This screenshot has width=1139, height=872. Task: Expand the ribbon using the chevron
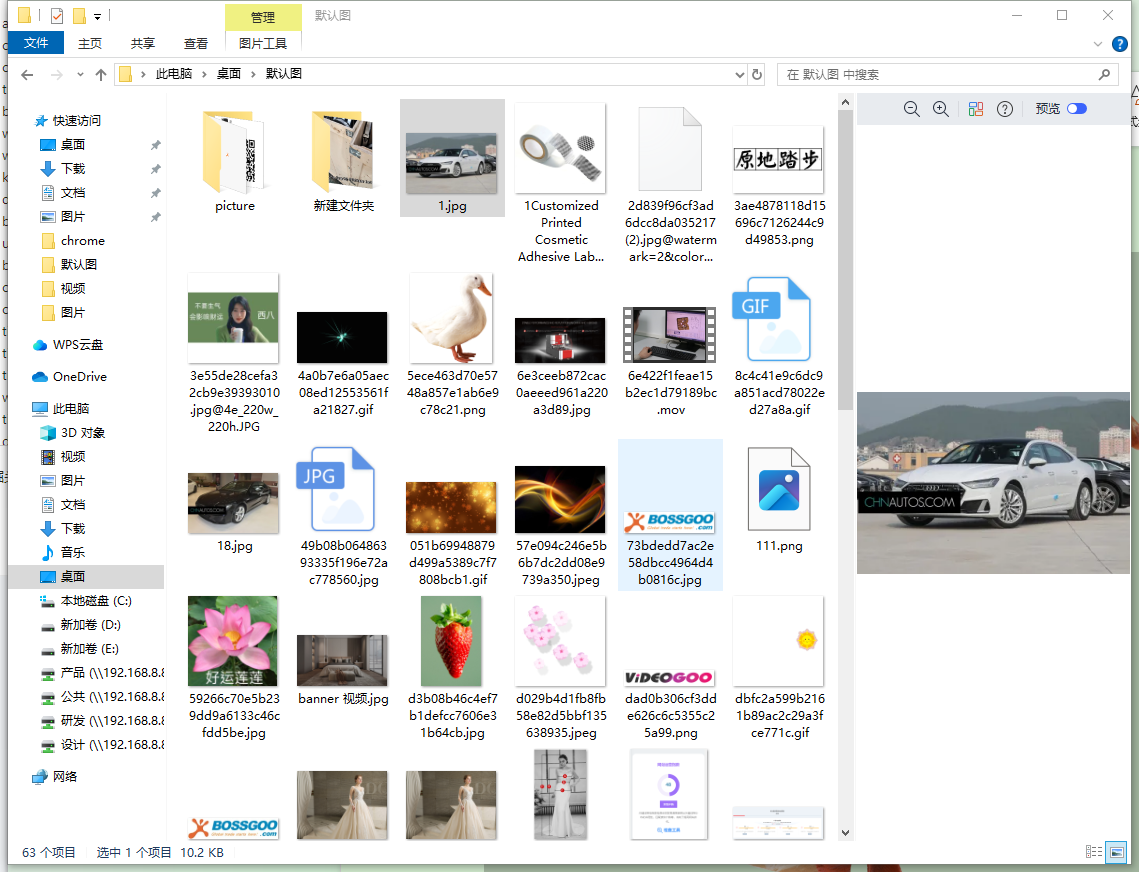tap(1097, 44)
